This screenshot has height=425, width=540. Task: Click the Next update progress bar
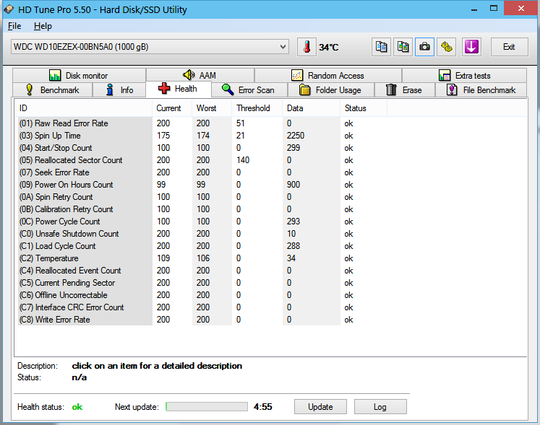tap(206, 407)
